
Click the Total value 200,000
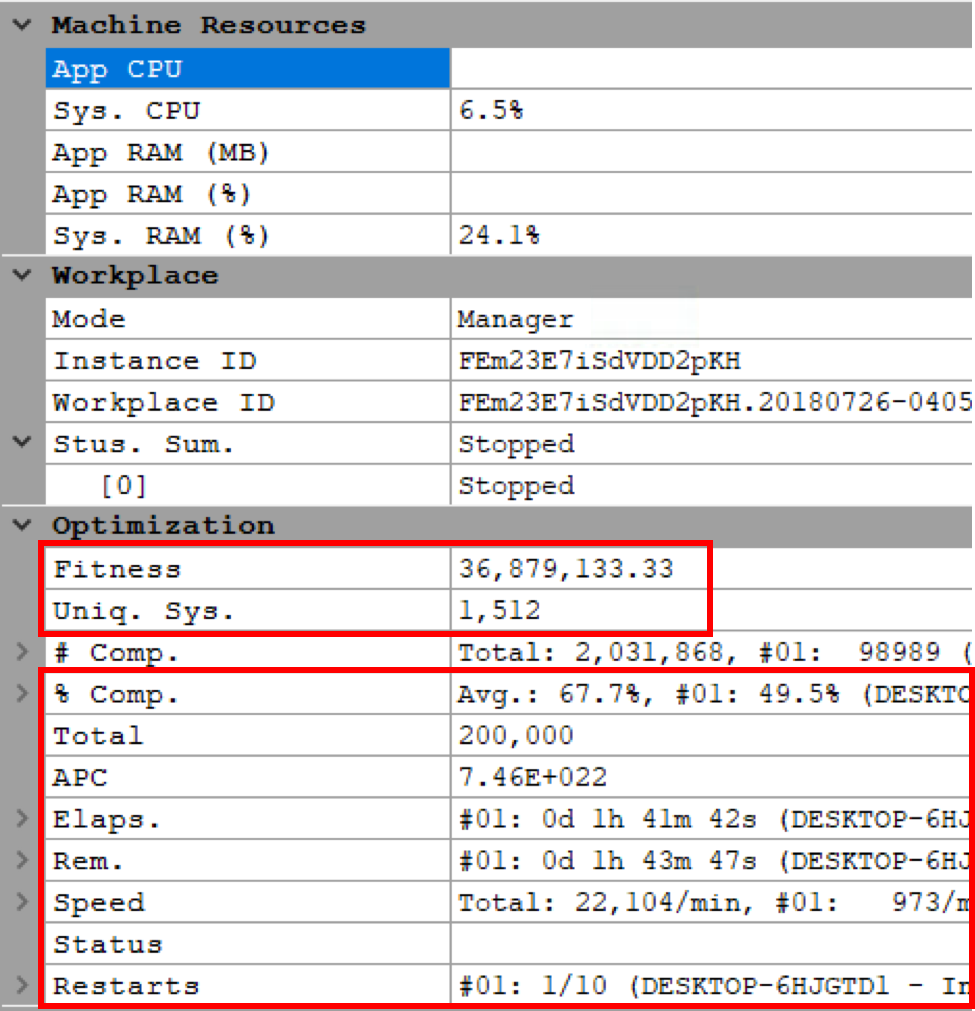tap(516, 737)
